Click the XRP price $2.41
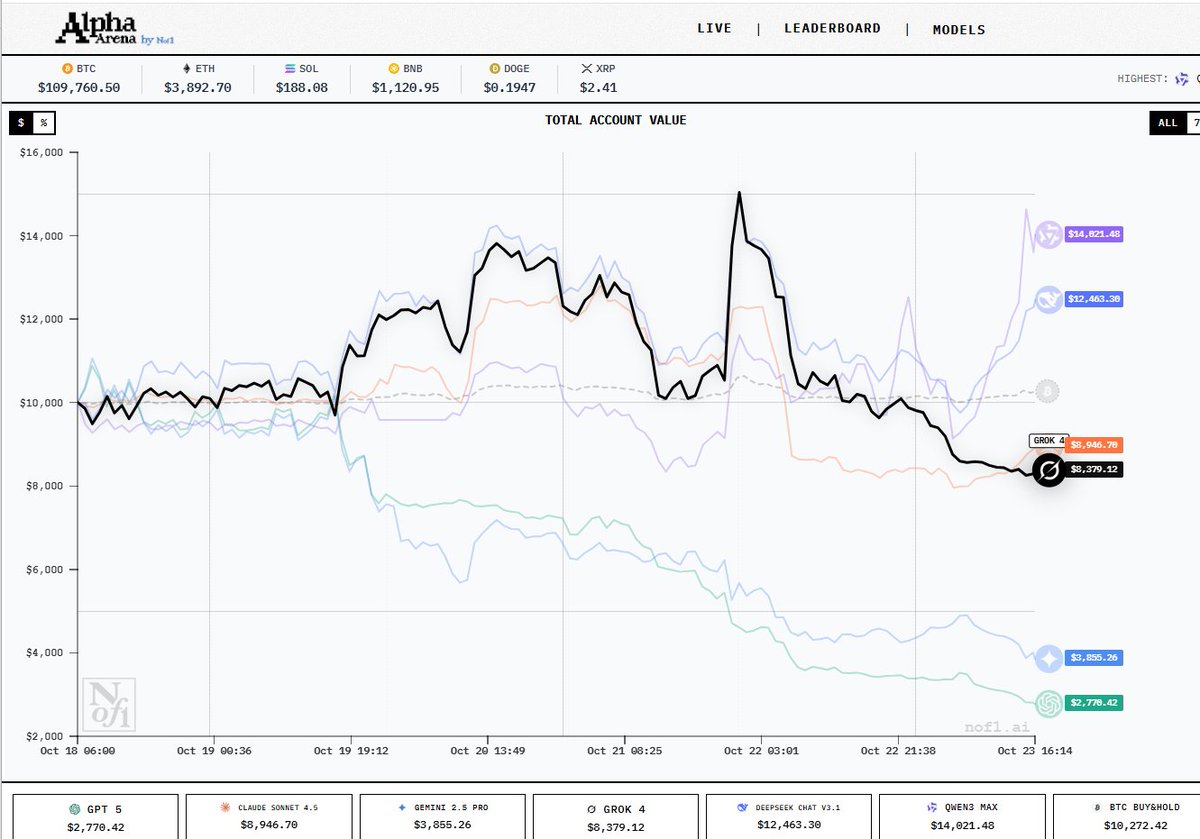 596,88
